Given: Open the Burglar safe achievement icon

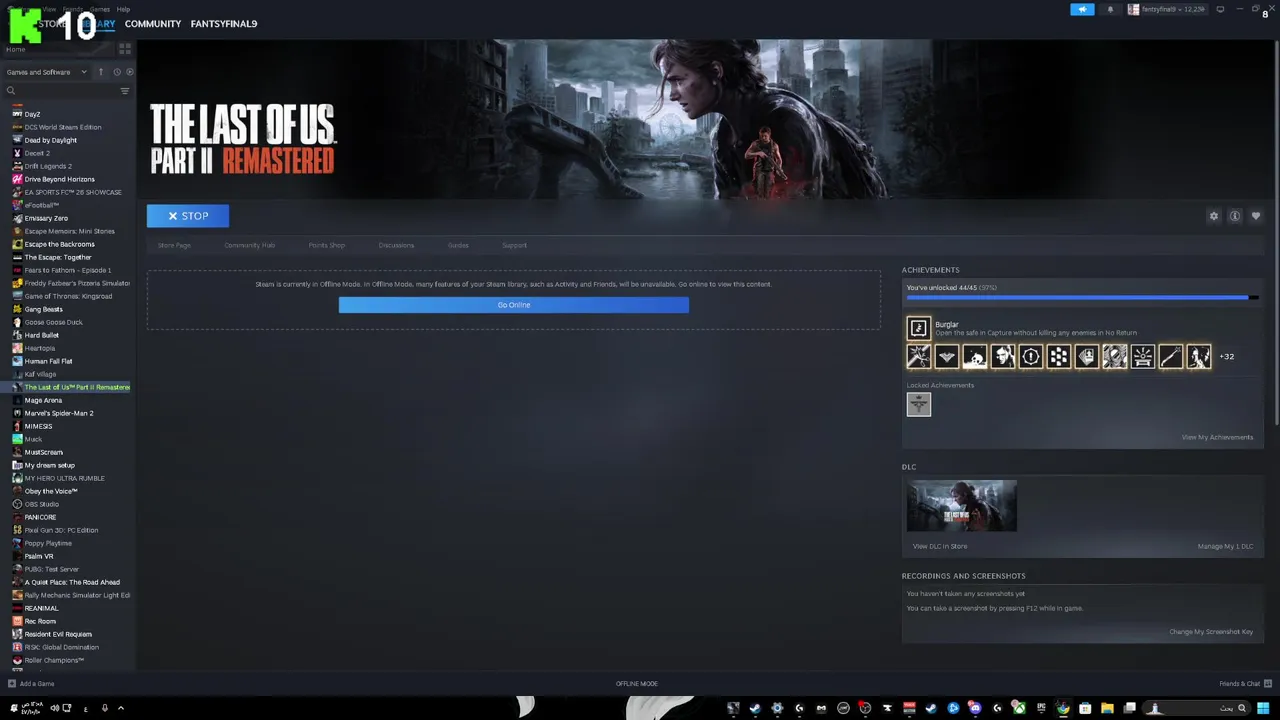Looking at the screenshot, I should (x=918, y=328).
